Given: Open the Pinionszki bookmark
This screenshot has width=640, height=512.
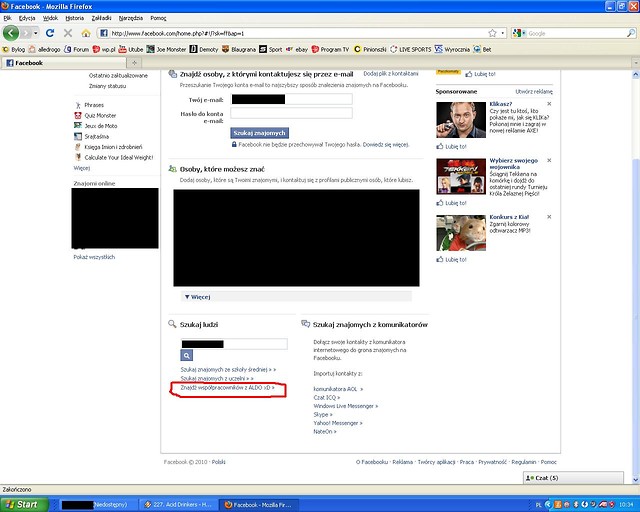Looking at the screenshot, I should 370,49.
